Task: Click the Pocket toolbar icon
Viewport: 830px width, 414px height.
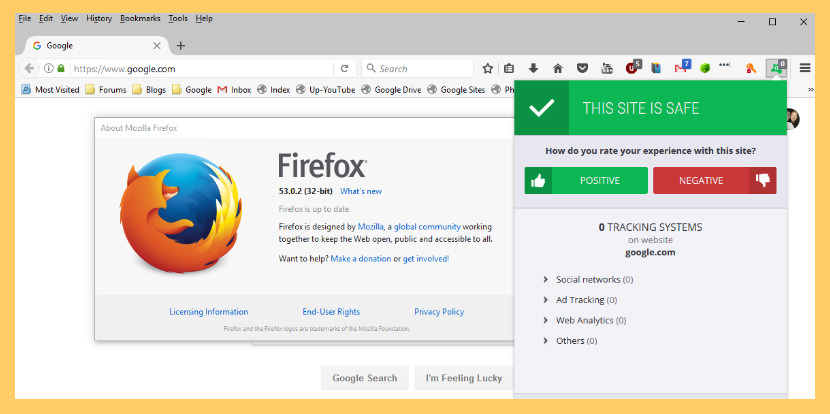Action: point(582,69)
